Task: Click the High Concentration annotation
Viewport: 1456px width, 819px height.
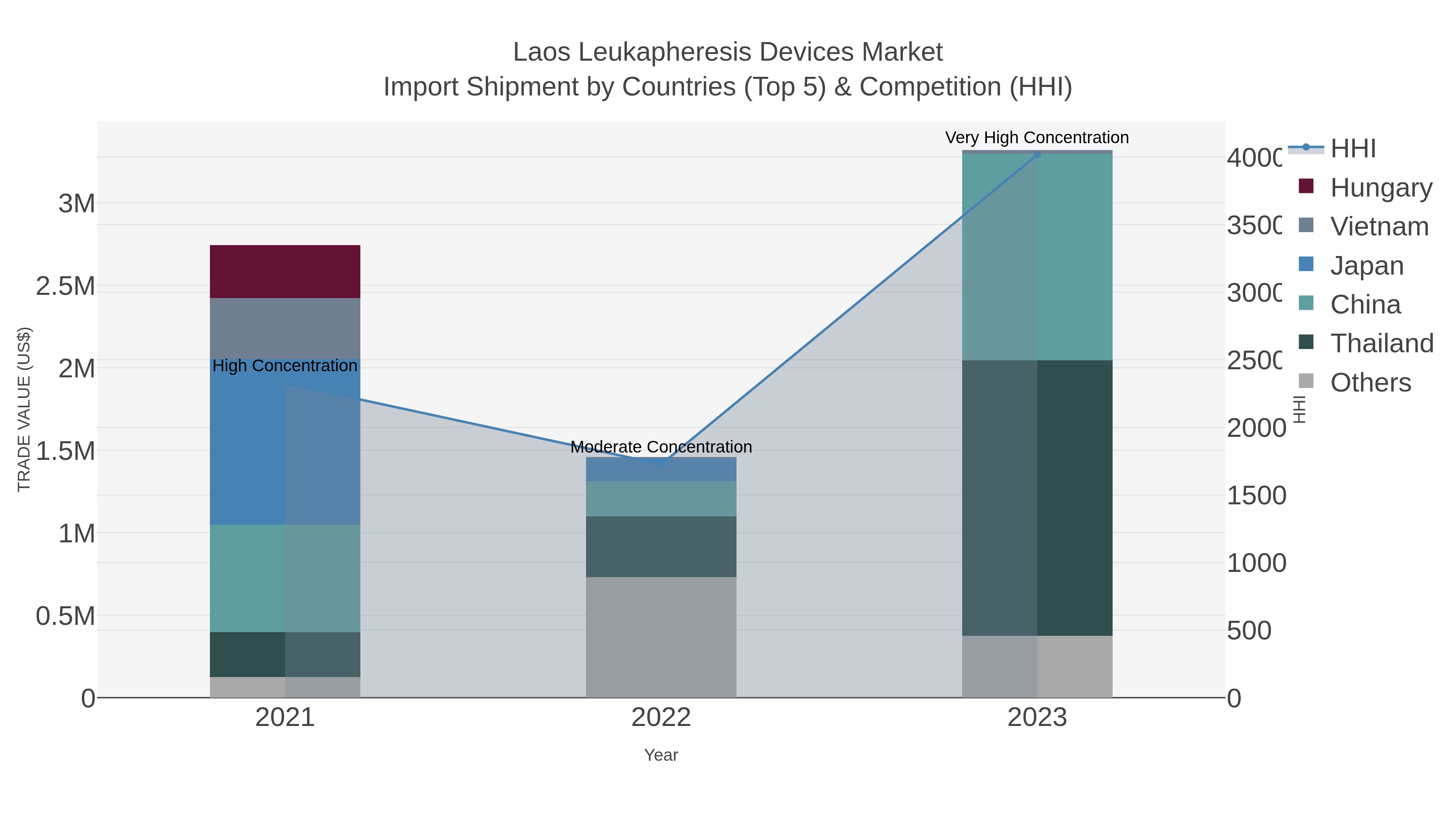Action: [x=285, y=366]
